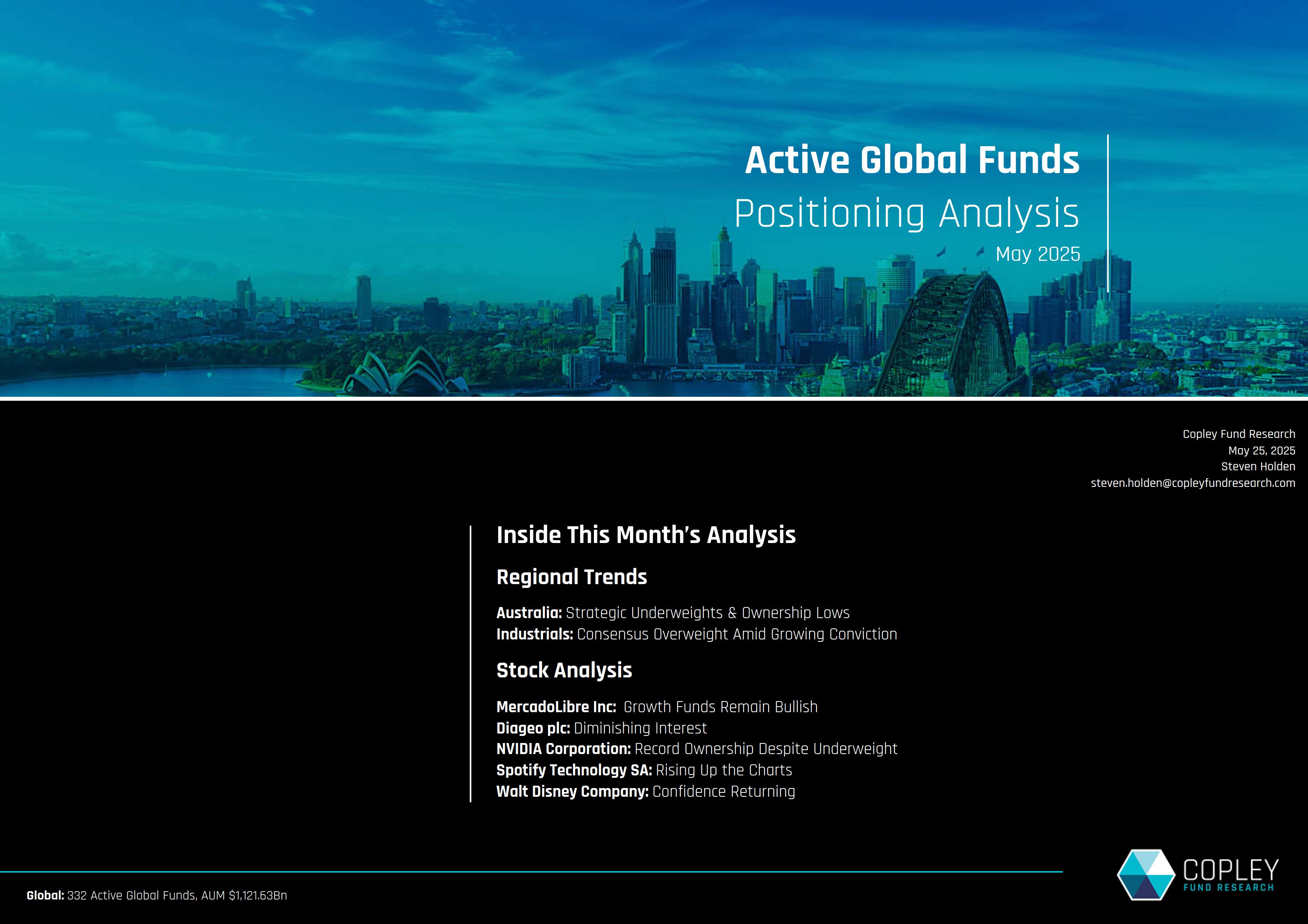Click MercadoLibre Inc: Growth Funds Remain Bullish

coord(657,707)
